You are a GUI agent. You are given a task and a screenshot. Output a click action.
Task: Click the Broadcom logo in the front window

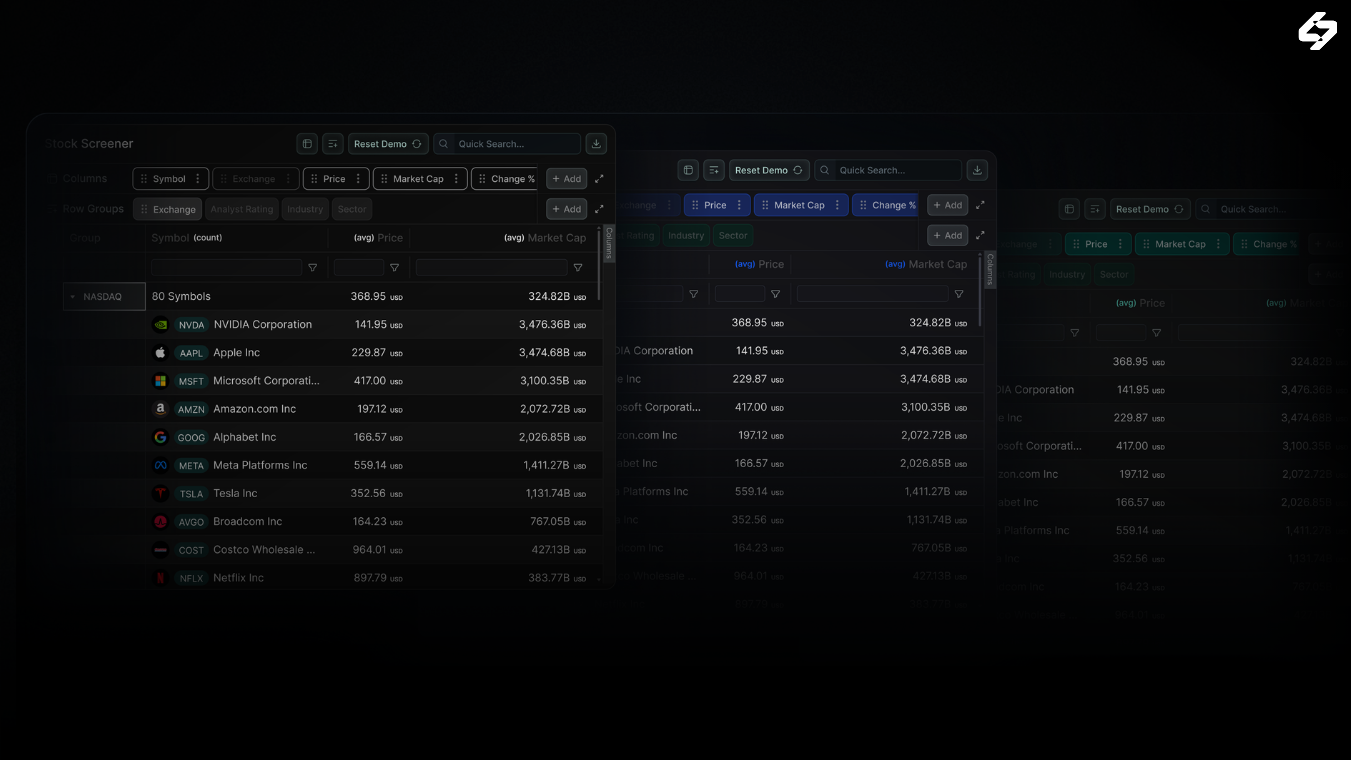(160, 521)
